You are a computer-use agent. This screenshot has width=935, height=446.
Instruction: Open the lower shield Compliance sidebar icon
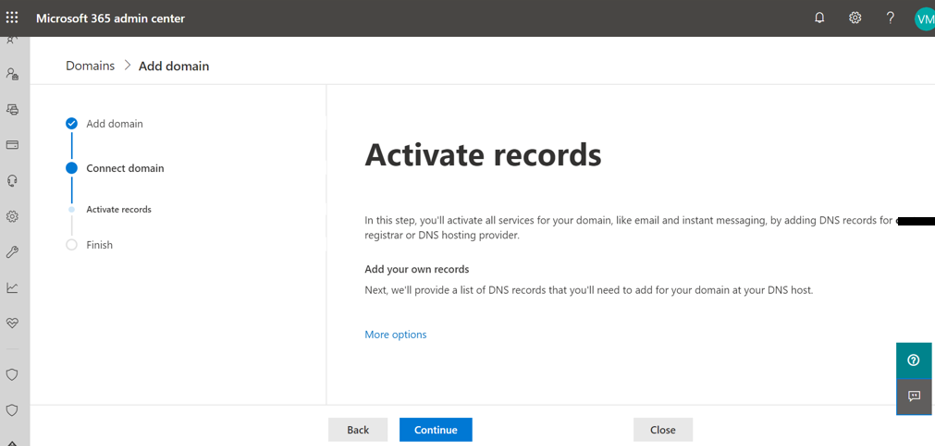pos(12,410)
